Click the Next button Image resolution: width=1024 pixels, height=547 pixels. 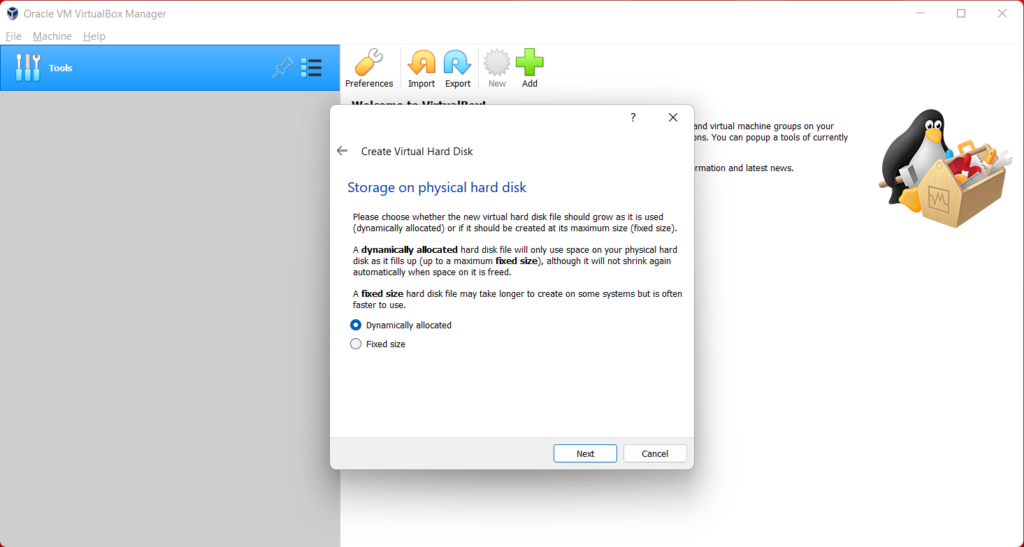coord(585,454)
